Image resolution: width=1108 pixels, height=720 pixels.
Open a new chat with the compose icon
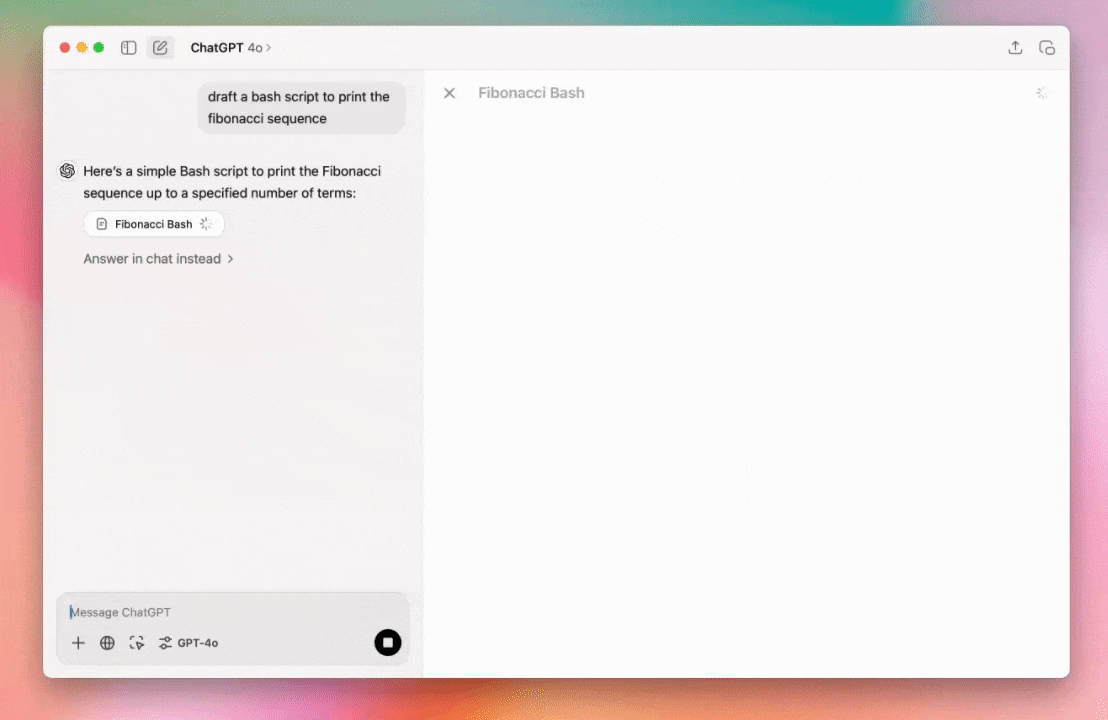(x=160, y=47)
